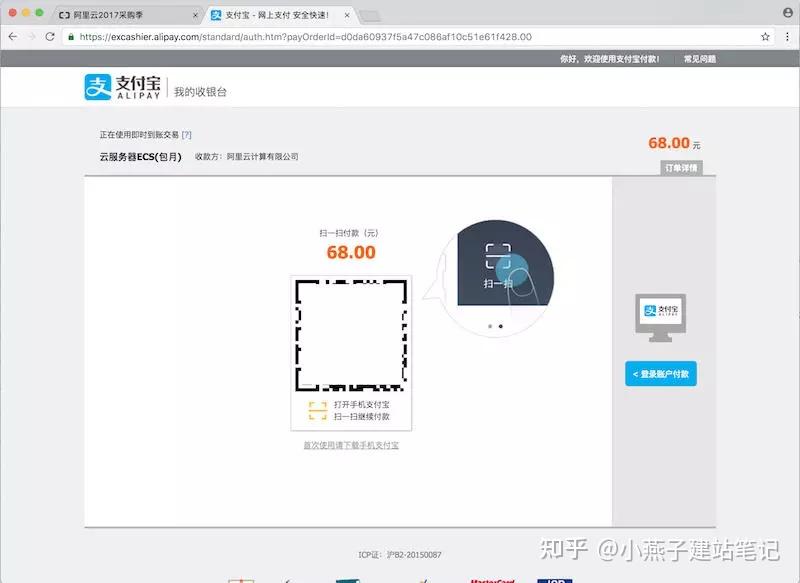Switch to the 支付宝 网上支付 tab

pos(280,15)
